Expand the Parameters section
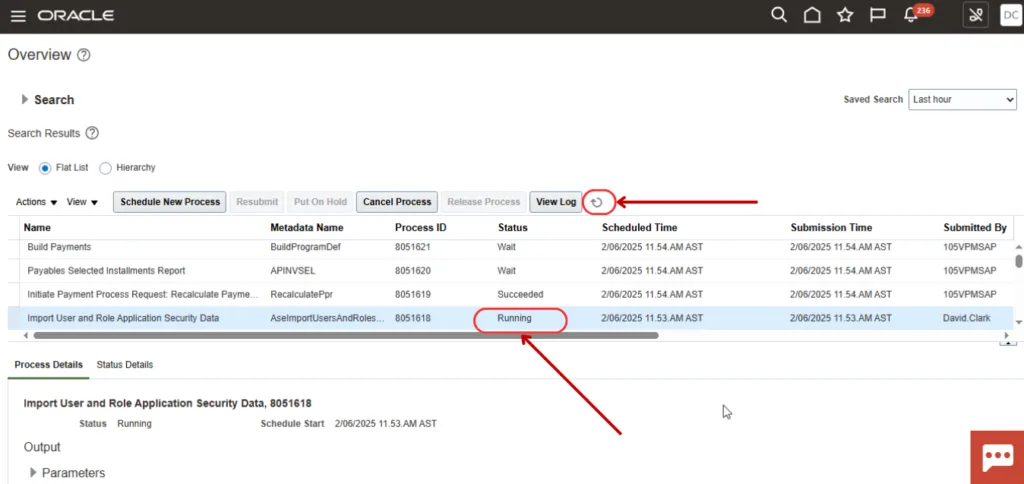This screenshot has width=1024, height=484. point(33,472)
